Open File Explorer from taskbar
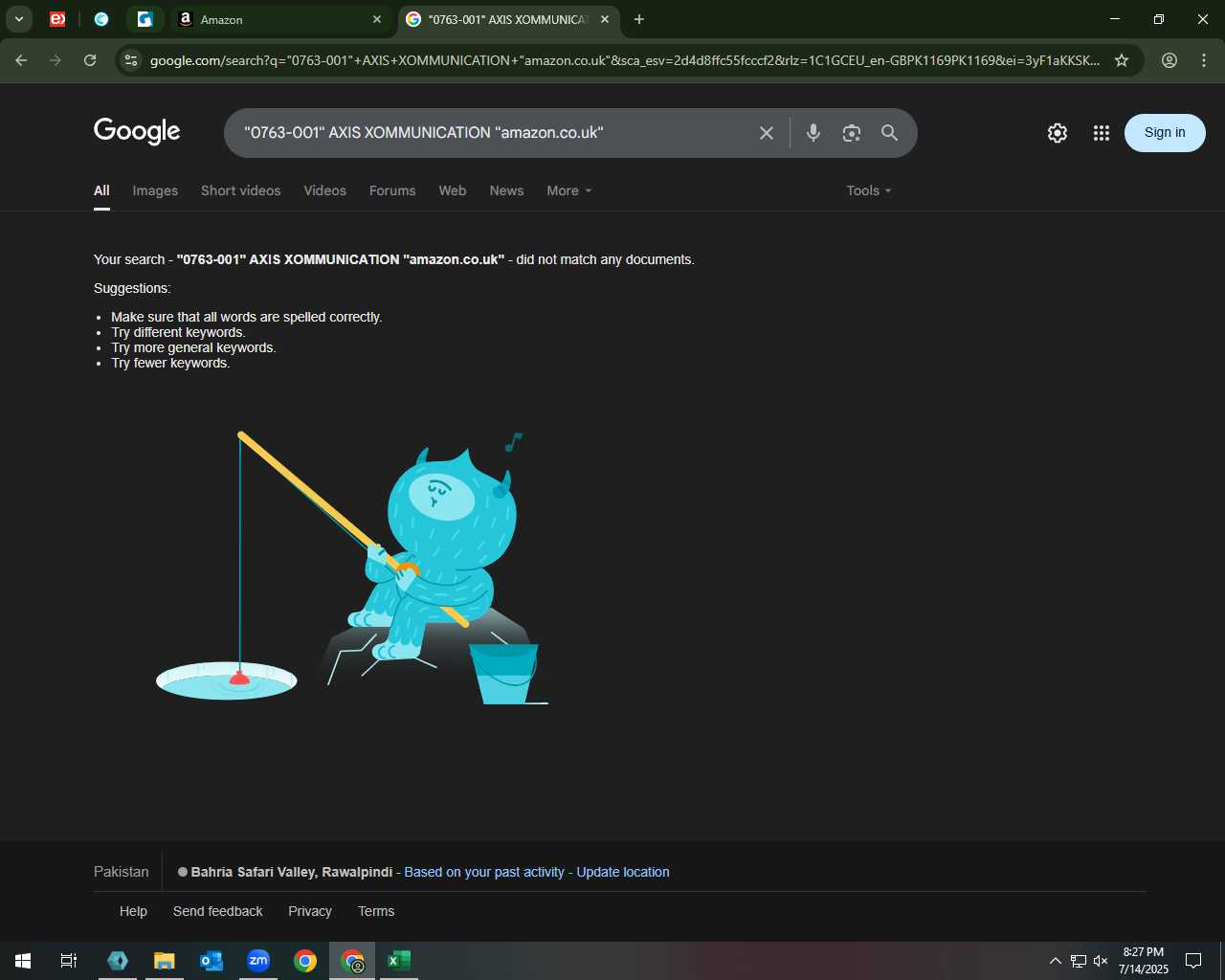The height and width of the screenshot is (980, 1225). [x=165, y=961]
